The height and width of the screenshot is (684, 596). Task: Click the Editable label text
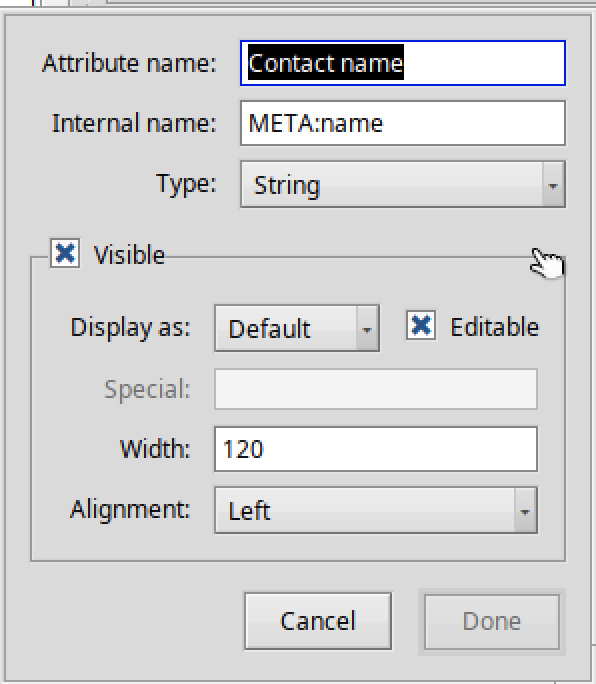click(495, 327)
